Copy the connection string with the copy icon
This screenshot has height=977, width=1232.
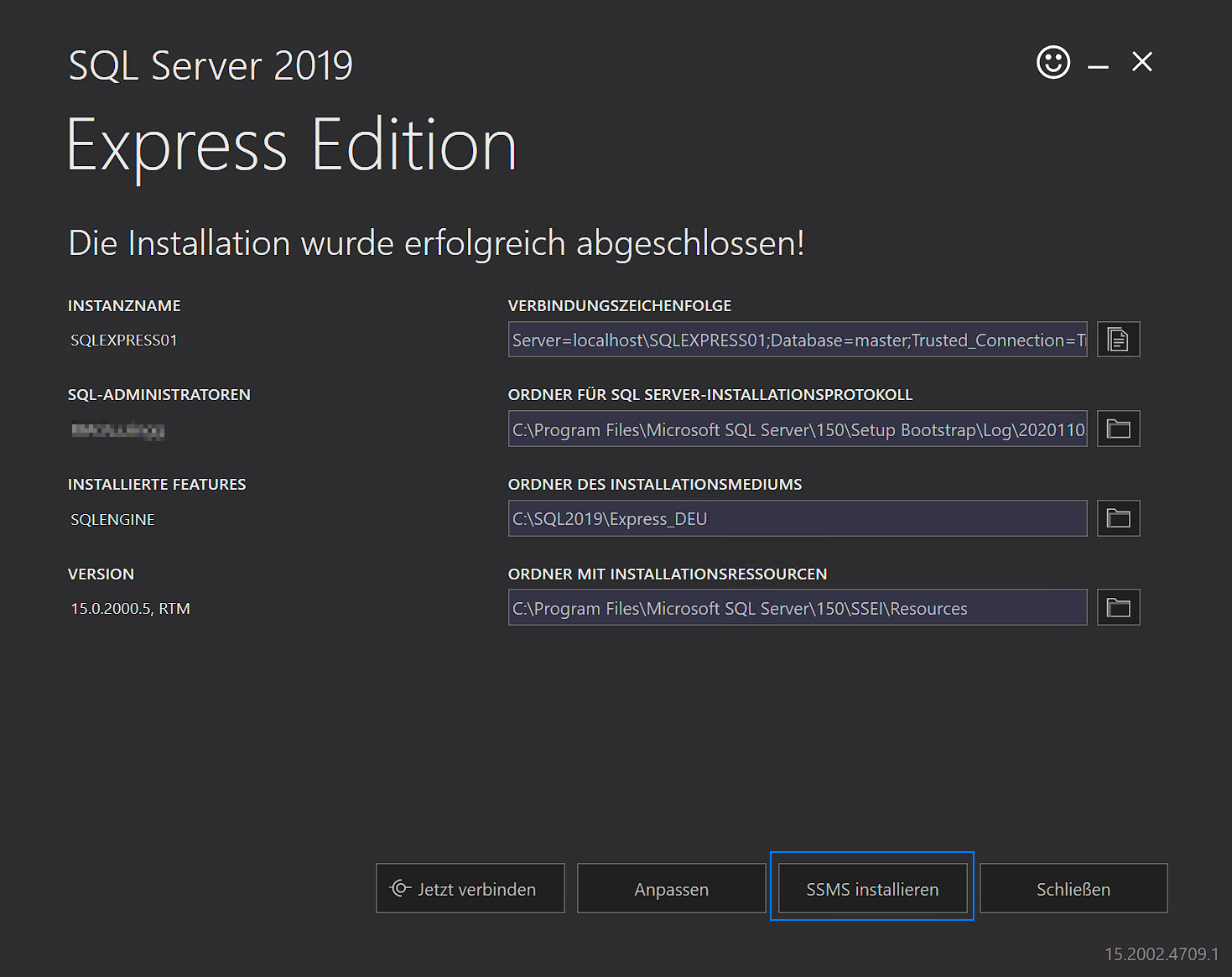click(1118, 340)
